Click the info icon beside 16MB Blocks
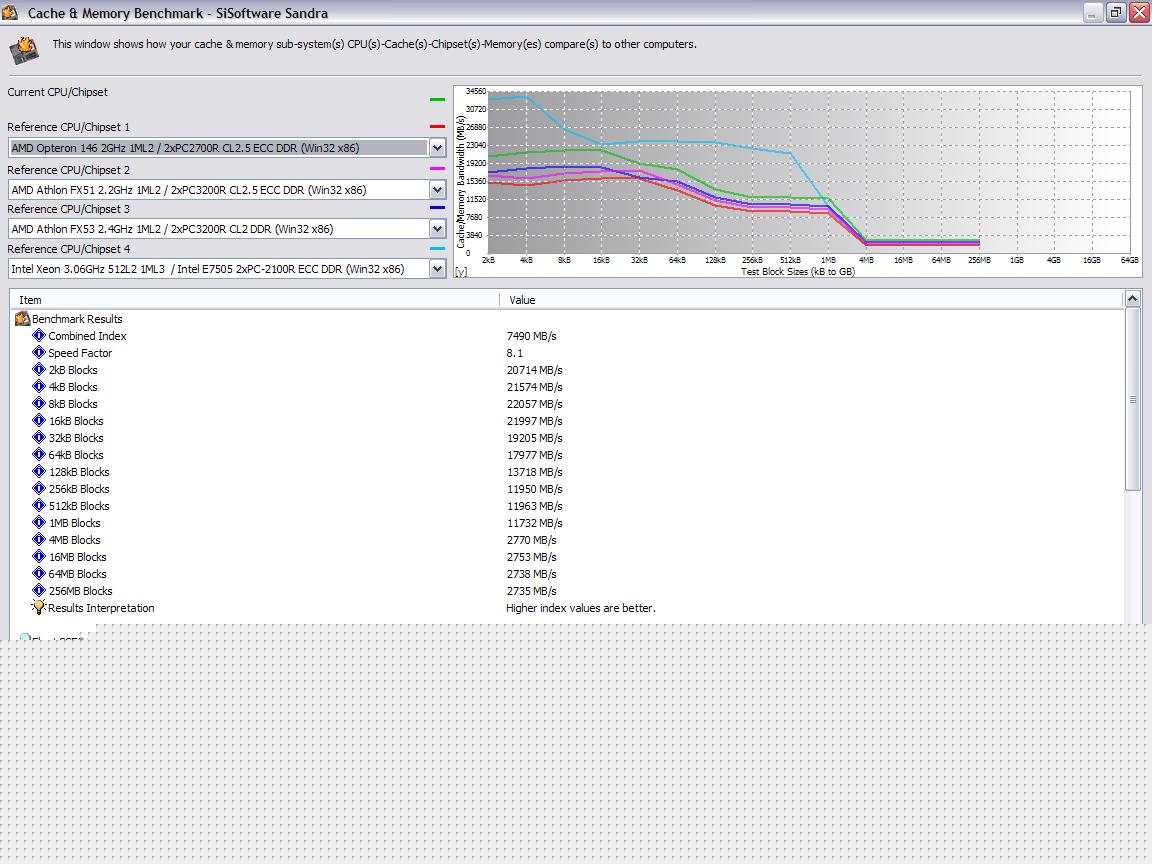Image resolution: width=1152 pixels, height=864 pixels. click(39, 556)
